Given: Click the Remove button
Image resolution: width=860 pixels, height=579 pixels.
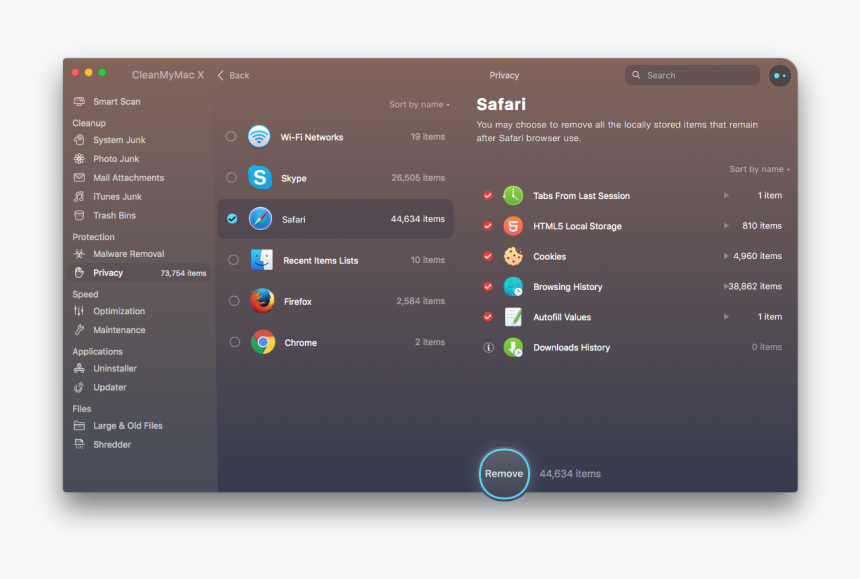Looking at the screenshot, I should tap(504, 474).
